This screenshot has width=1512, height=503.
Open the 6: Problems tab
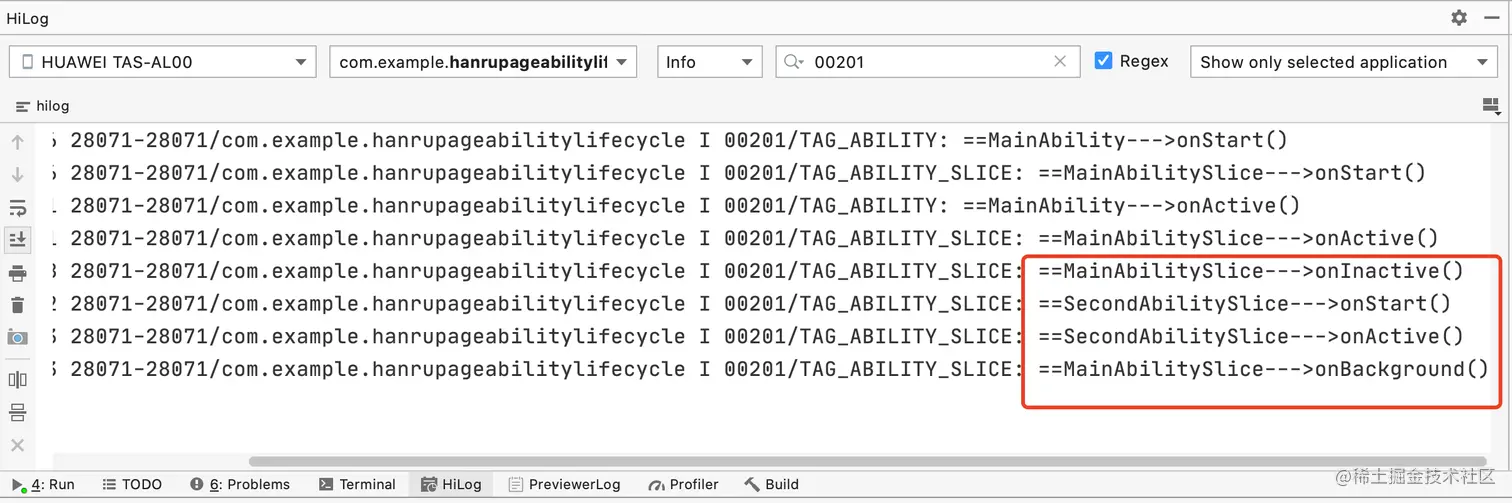click(x=240, y=484)
